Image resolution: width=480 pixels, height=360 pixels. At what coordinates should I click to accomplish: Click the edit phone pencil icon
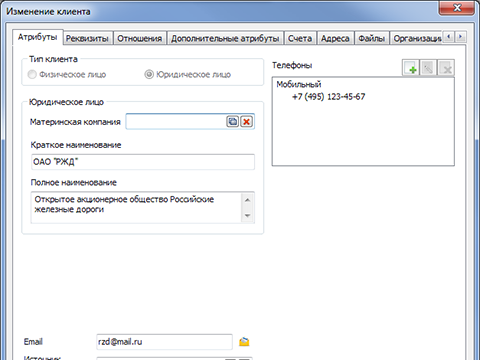click(x=428, y=68)
